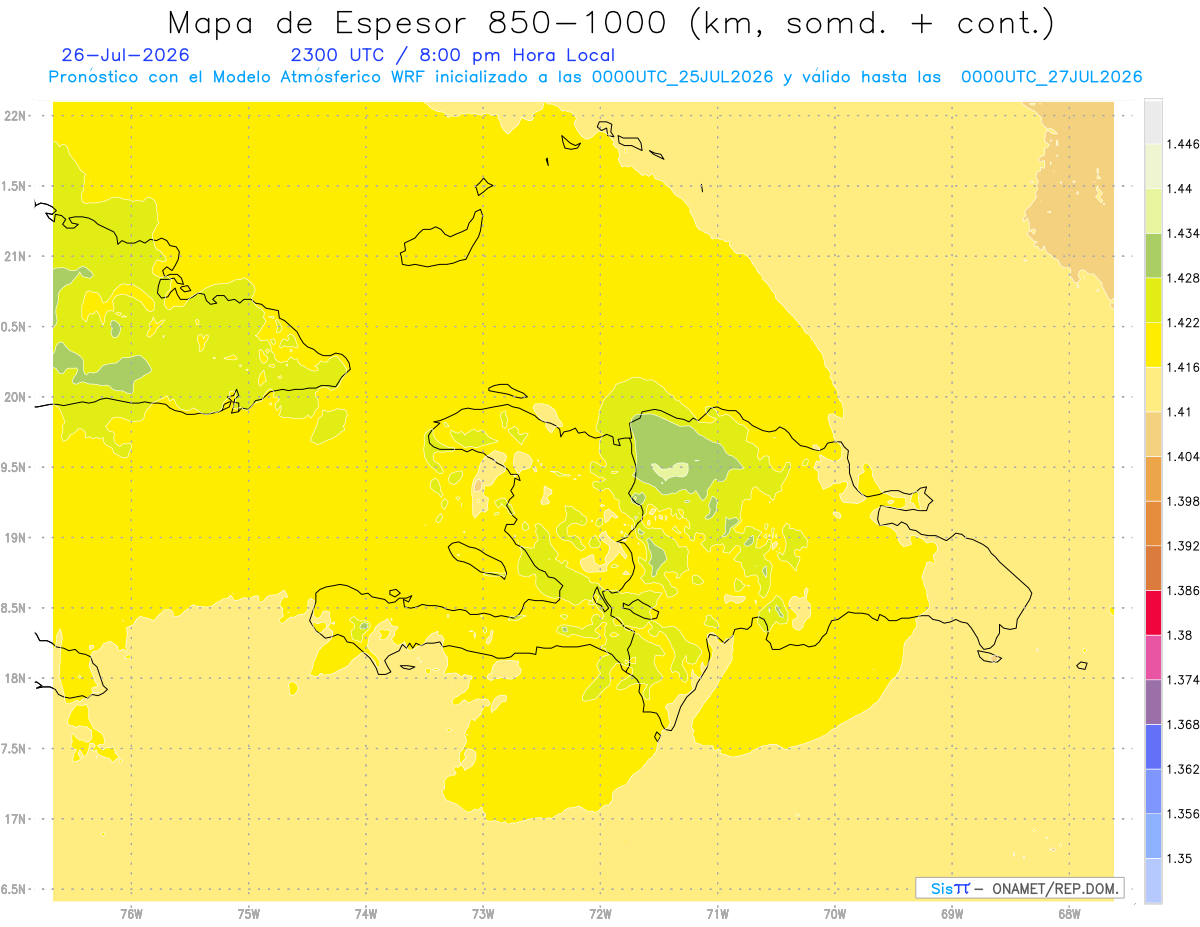Click the latitude label '0.5N'
The height and width of the screenshot is (927, 1200).
15,327
